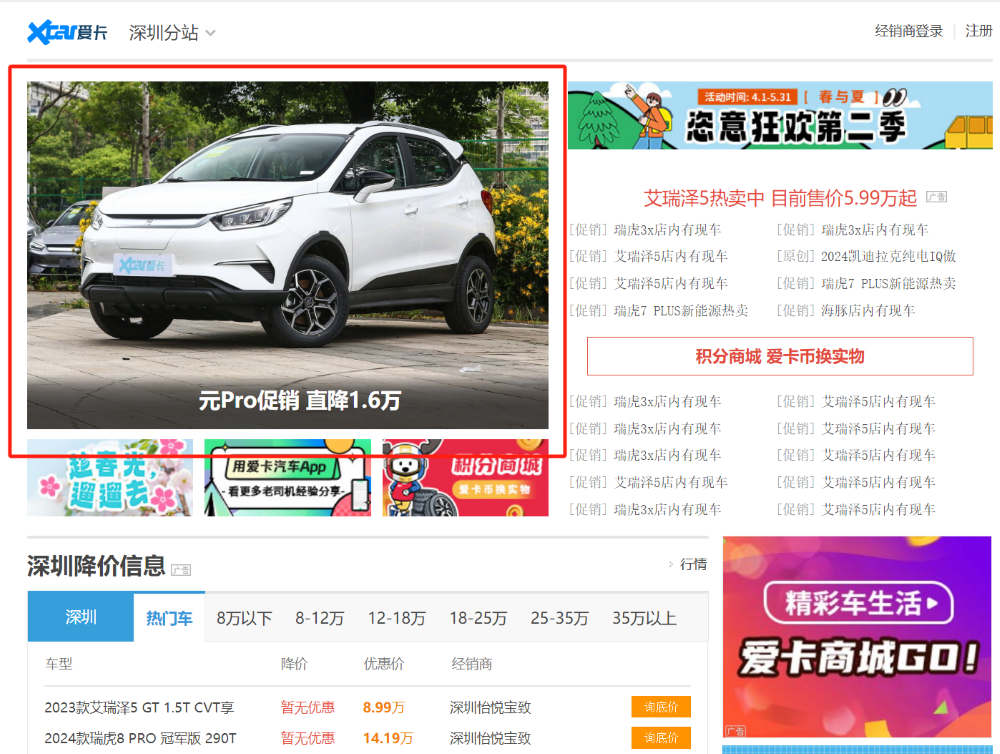Select the 热门车 tab
Screen dimensions: 1000x754
tap(169, 618)
